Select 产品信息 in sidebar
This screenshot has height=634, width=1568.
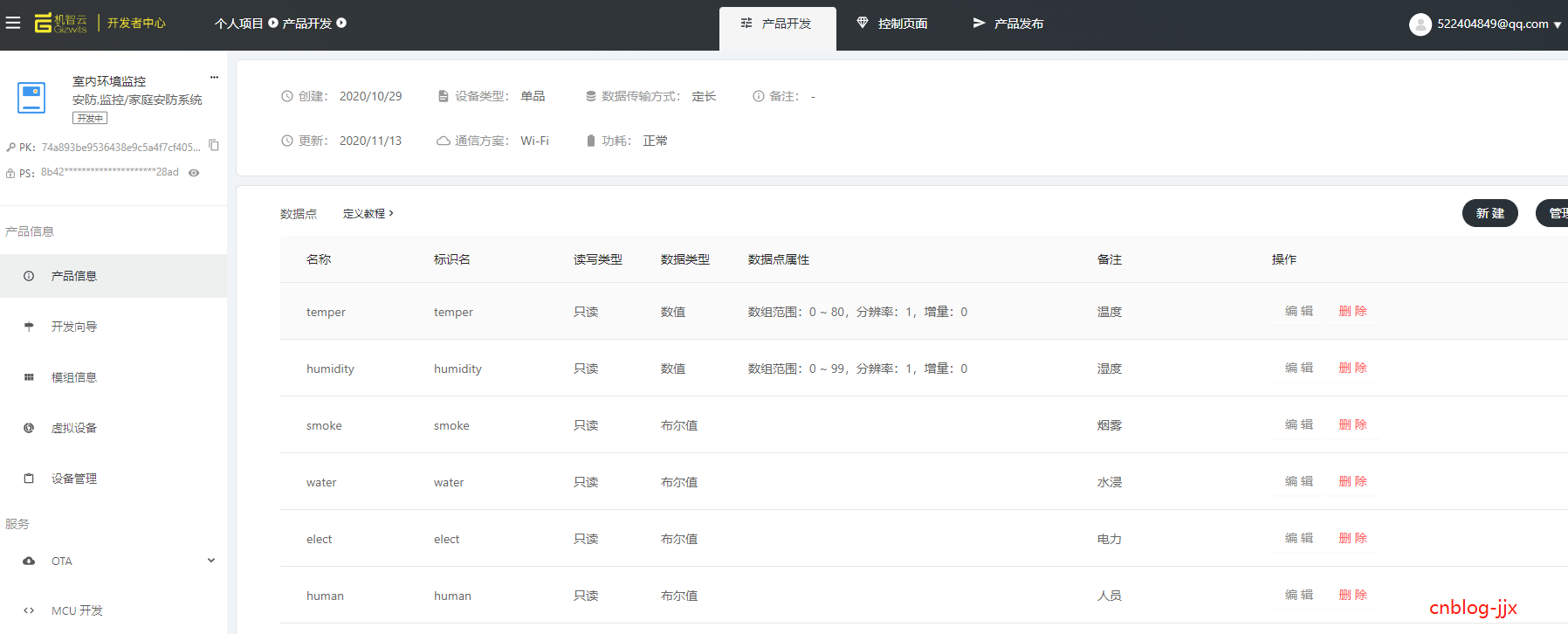(x=113, y=276)
